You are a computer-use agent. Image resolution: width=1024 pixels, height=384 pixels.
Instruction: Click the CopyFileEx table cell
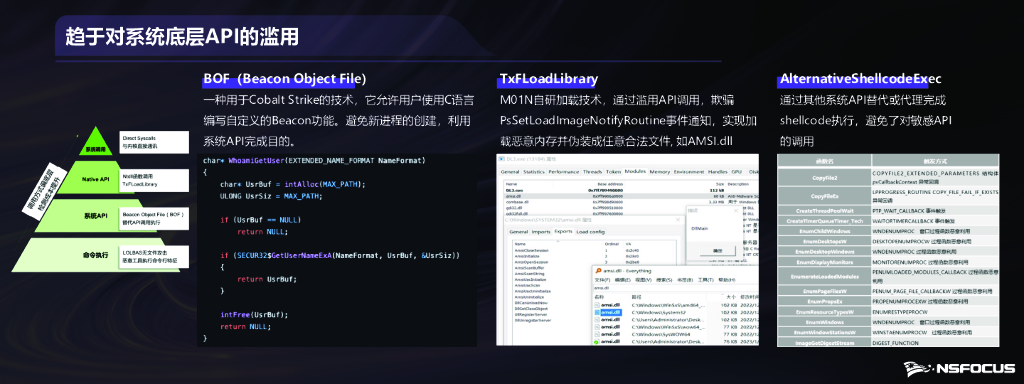pos(824,197)
